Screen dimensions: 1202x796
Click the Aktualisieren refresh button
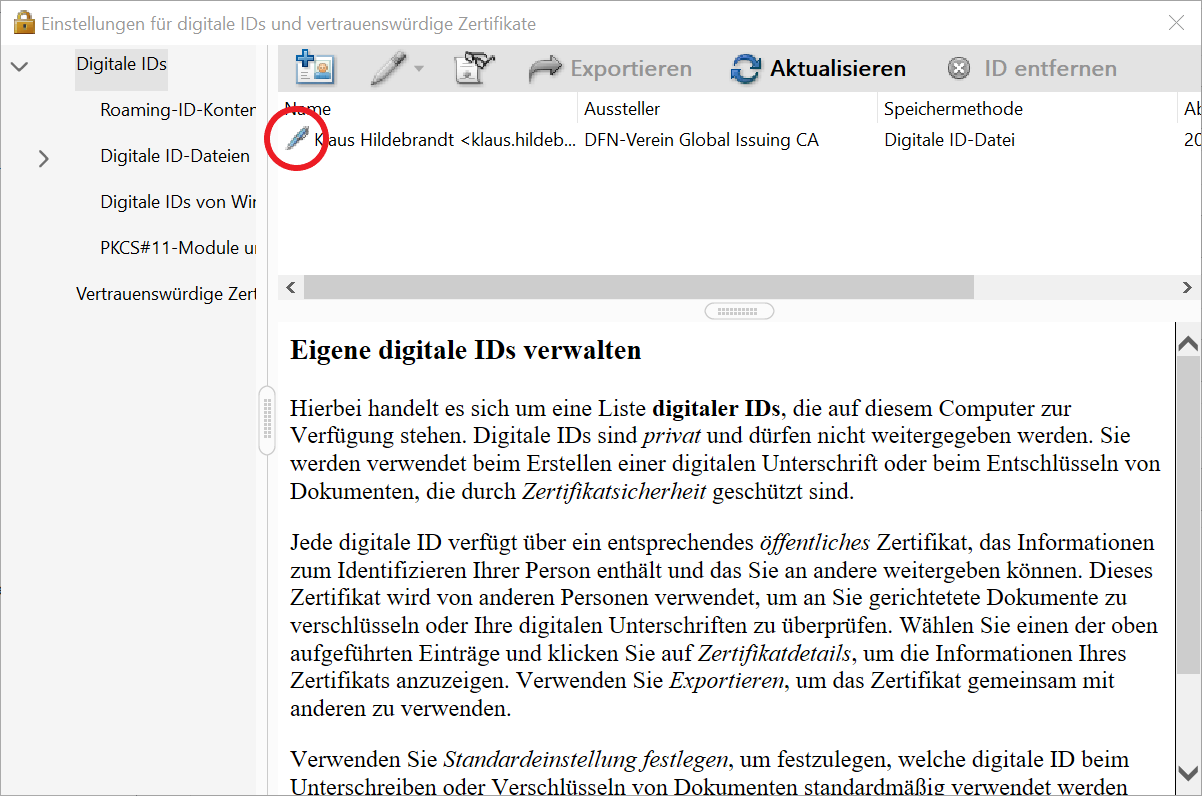(818, 68)
